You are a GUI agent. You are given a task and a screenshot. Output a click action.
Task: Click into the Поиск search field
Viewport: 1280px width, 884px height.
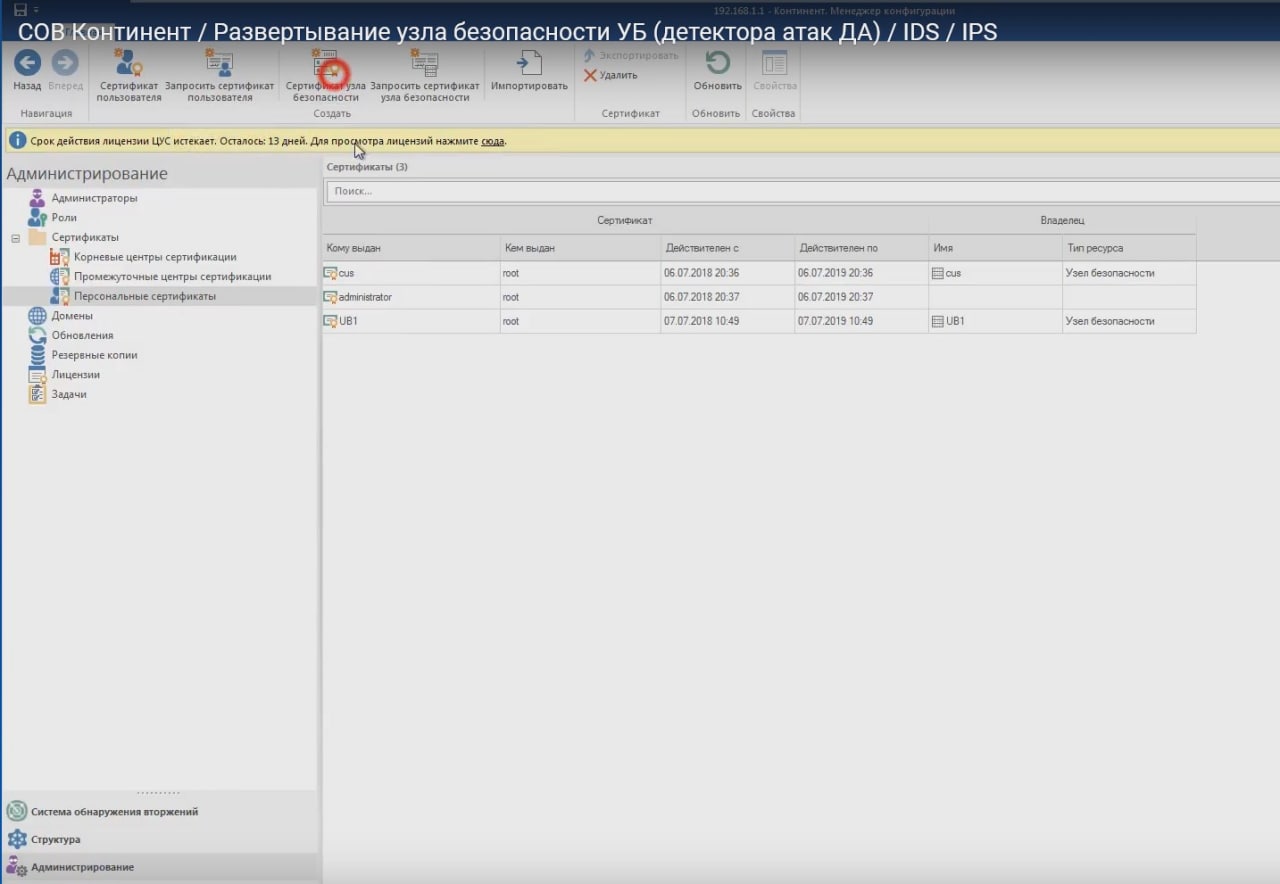point(801,191)
